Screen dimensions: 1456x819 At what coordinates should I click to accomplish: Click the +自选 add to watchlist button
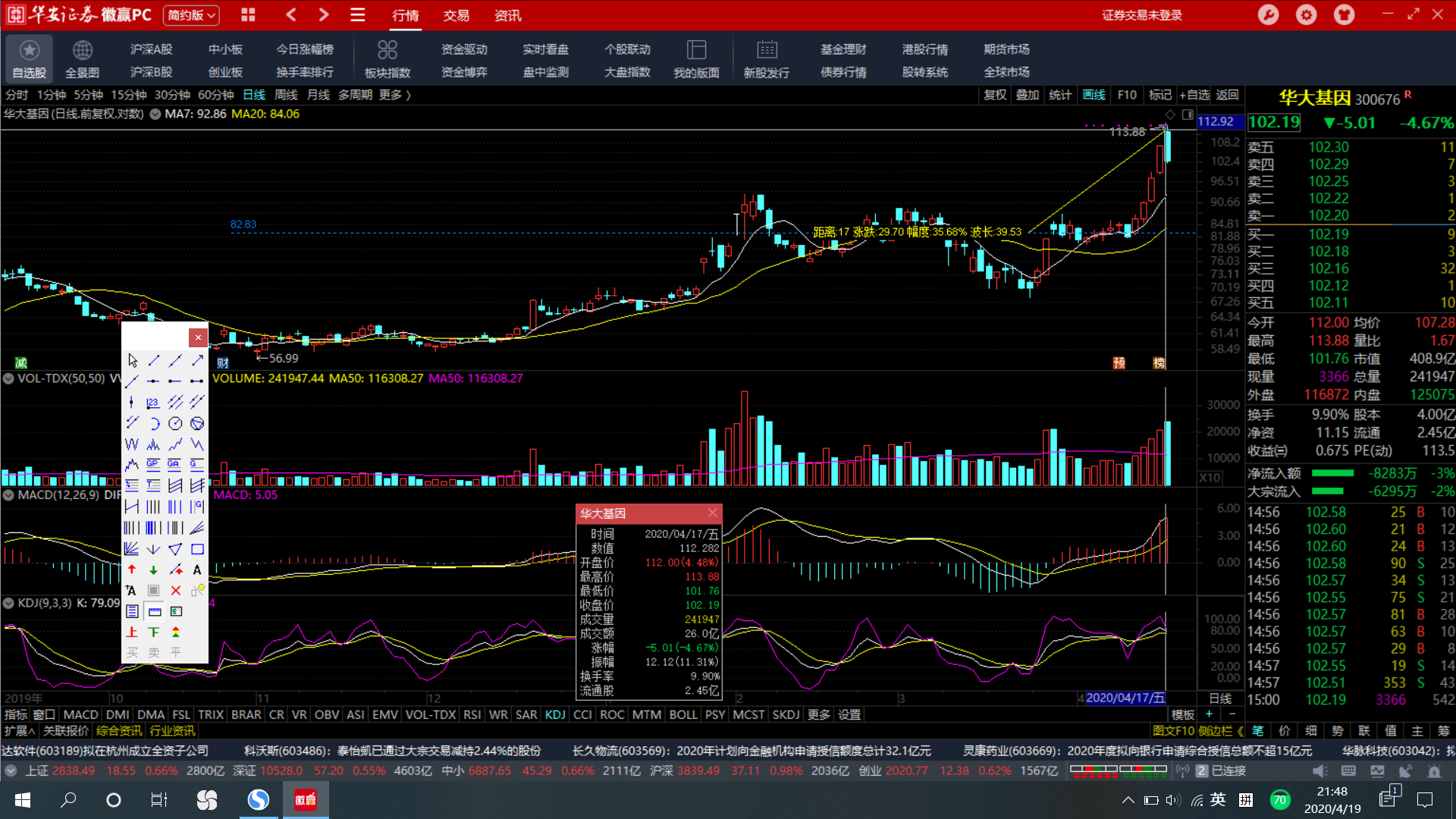coord(1194,95)
